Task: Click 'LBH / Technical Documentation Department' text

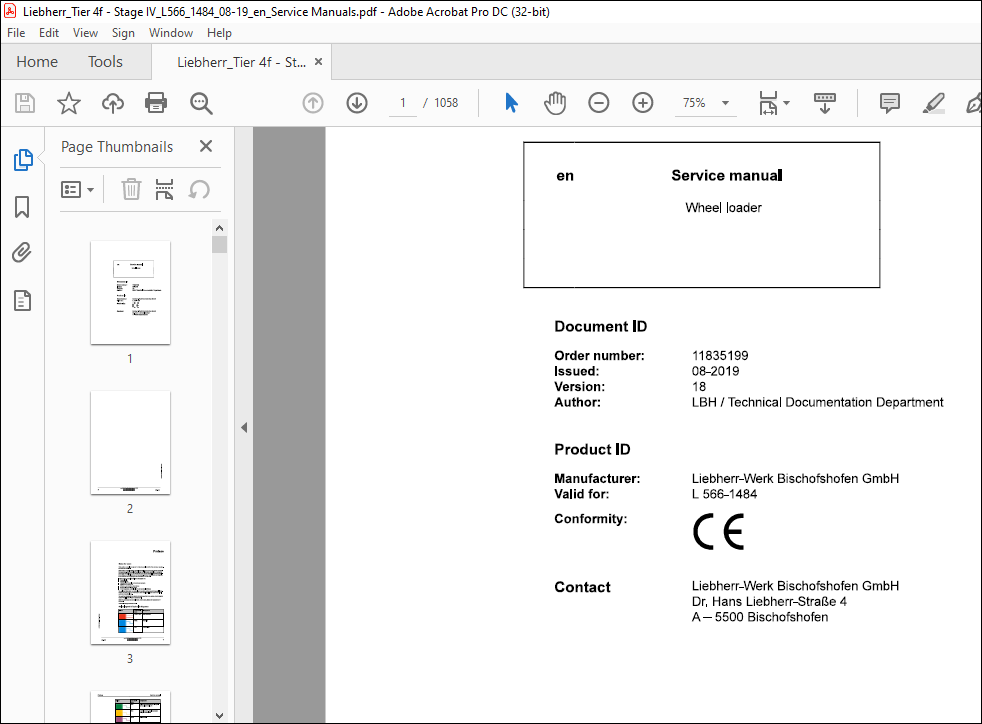Action: (817, 402)
